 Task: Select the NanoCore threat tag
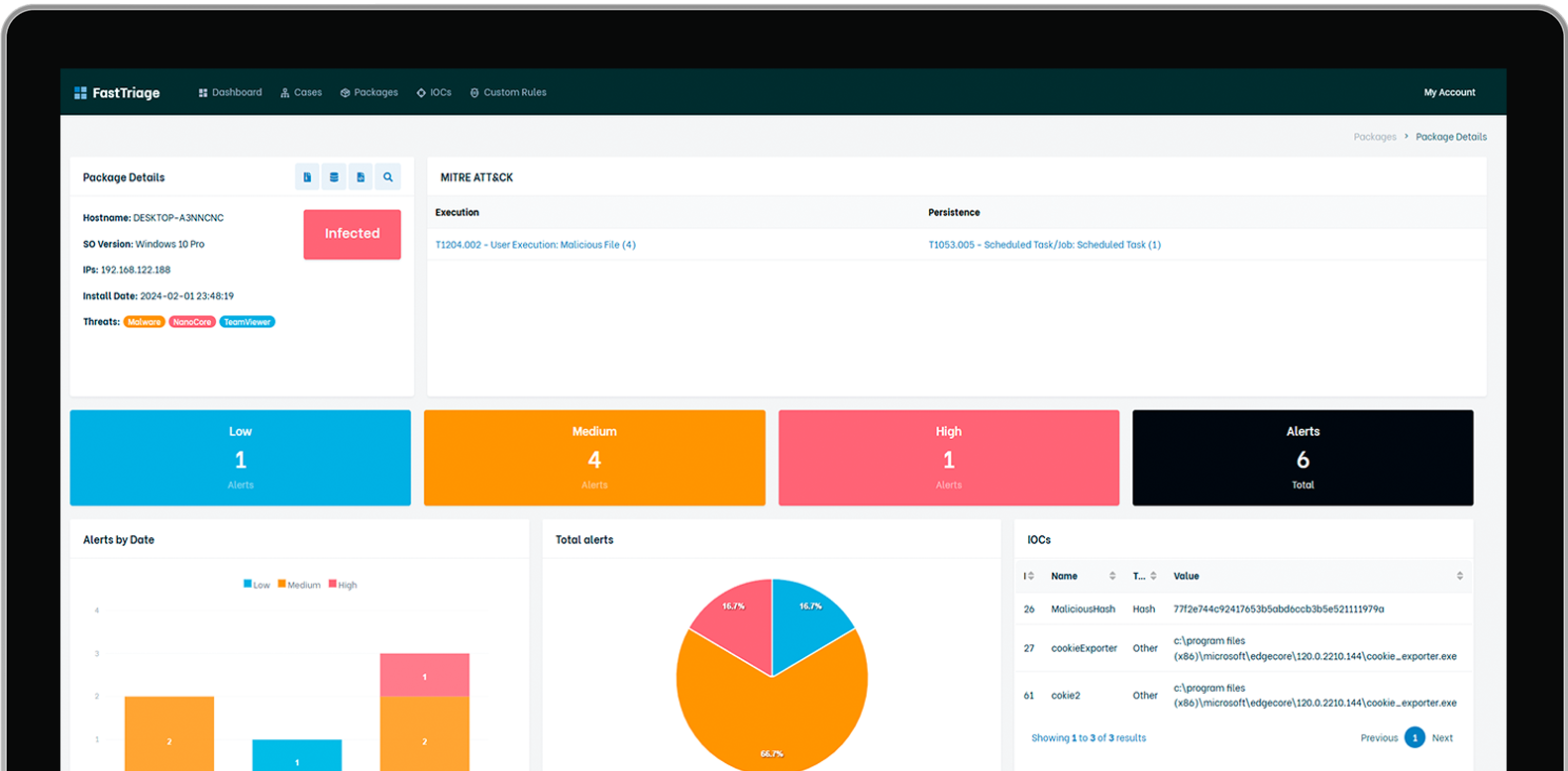coord(192,322)
